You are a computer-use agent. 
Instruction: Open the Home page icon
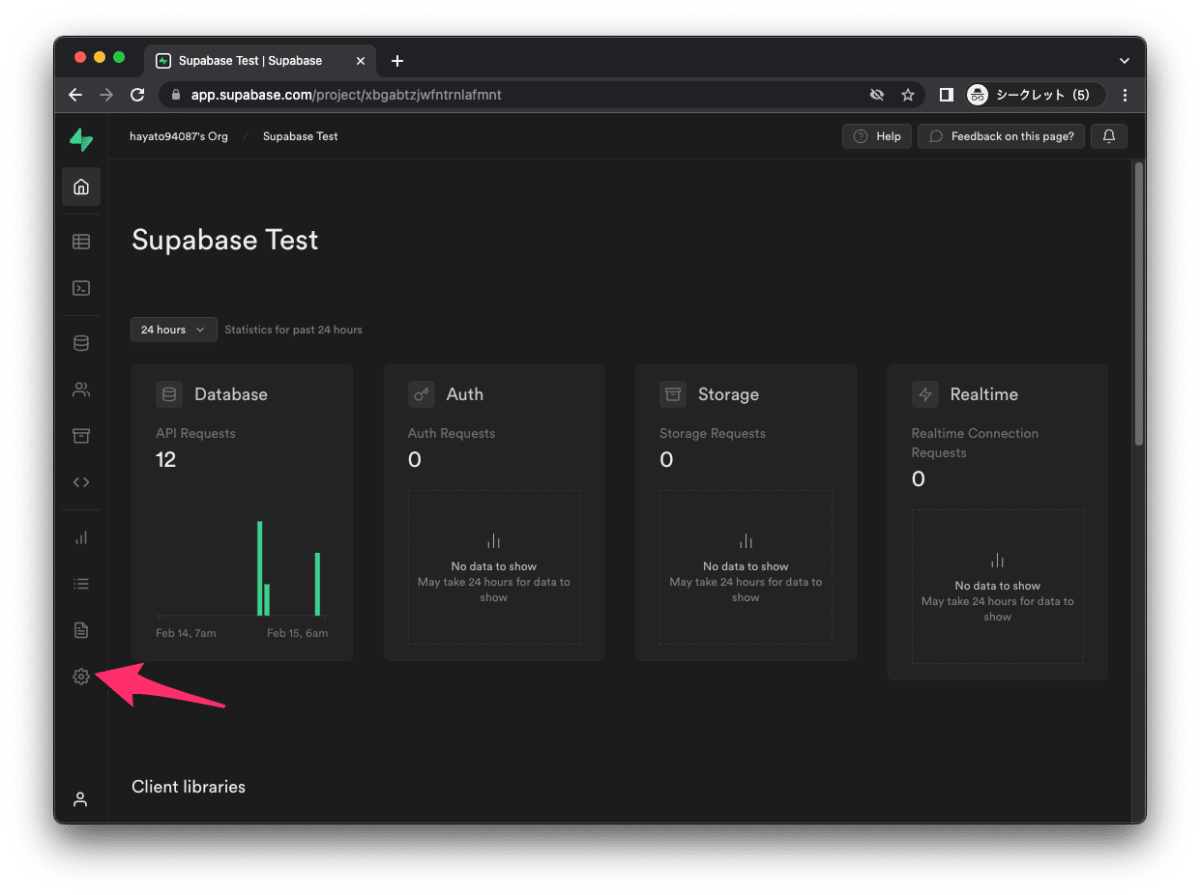point(81,187)
